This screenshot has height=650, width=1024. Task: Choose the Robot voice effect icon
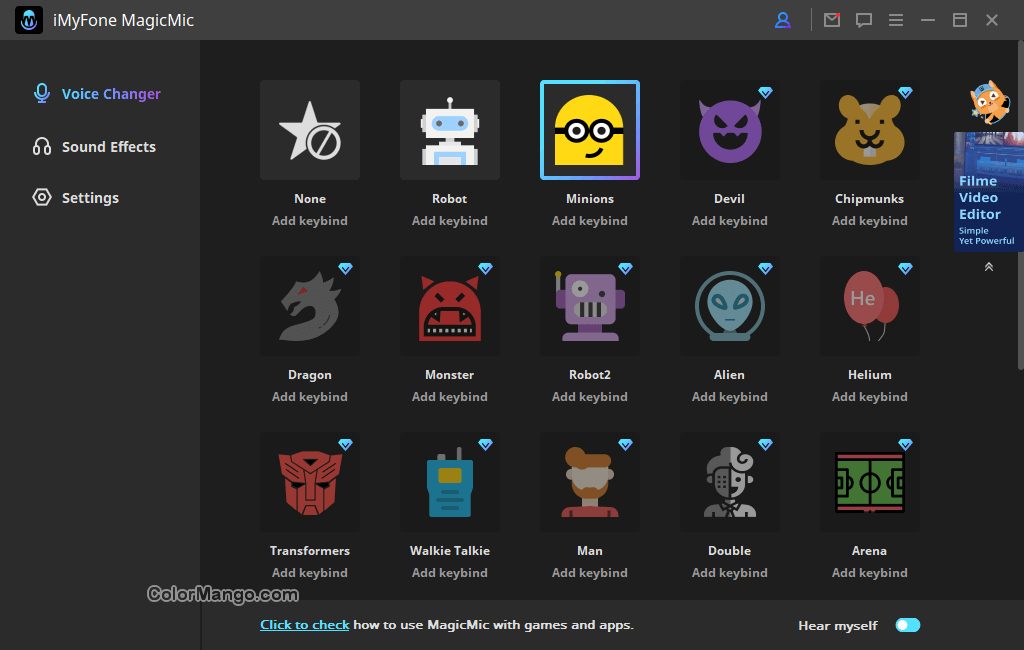pyautogui.click(x=450, y=130)
